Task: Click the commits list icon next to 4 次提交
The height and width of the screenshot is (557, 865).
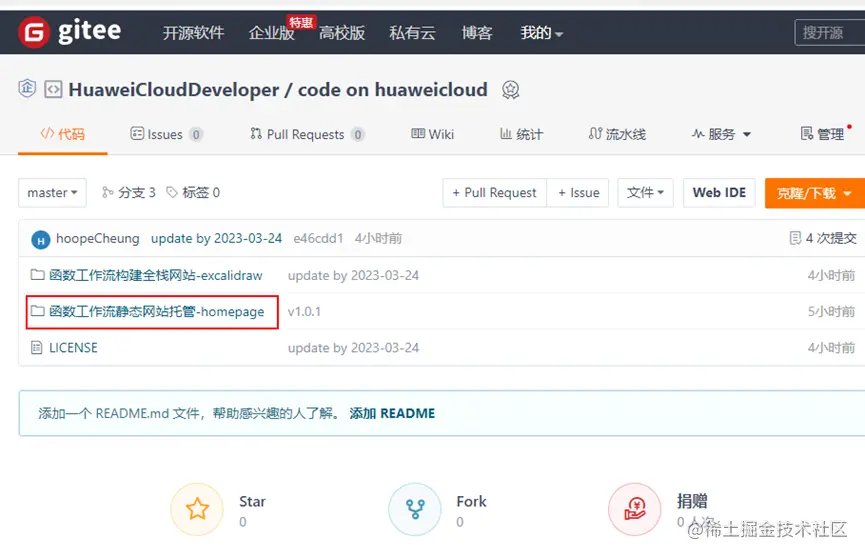Action: (795, 238)
